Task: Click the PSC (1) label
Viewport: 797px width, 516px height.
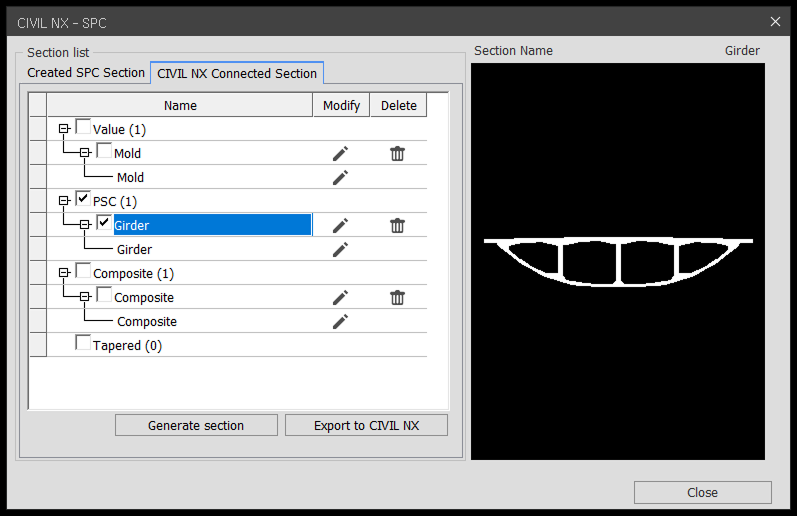Action: click(x=115, y=202)
